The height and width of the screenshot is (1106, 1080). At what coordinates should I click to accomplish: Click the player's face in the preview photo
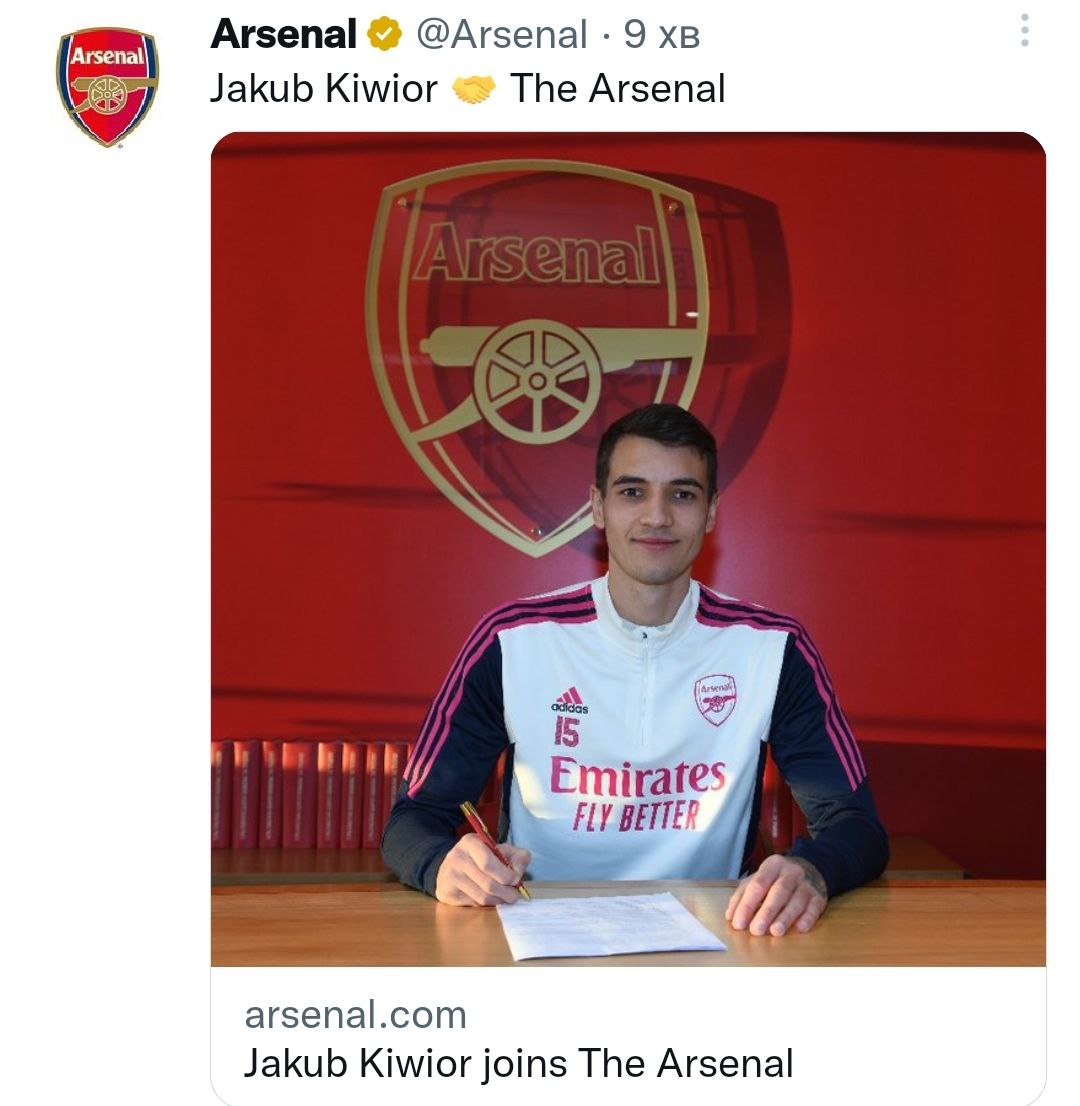coord(656,503)
